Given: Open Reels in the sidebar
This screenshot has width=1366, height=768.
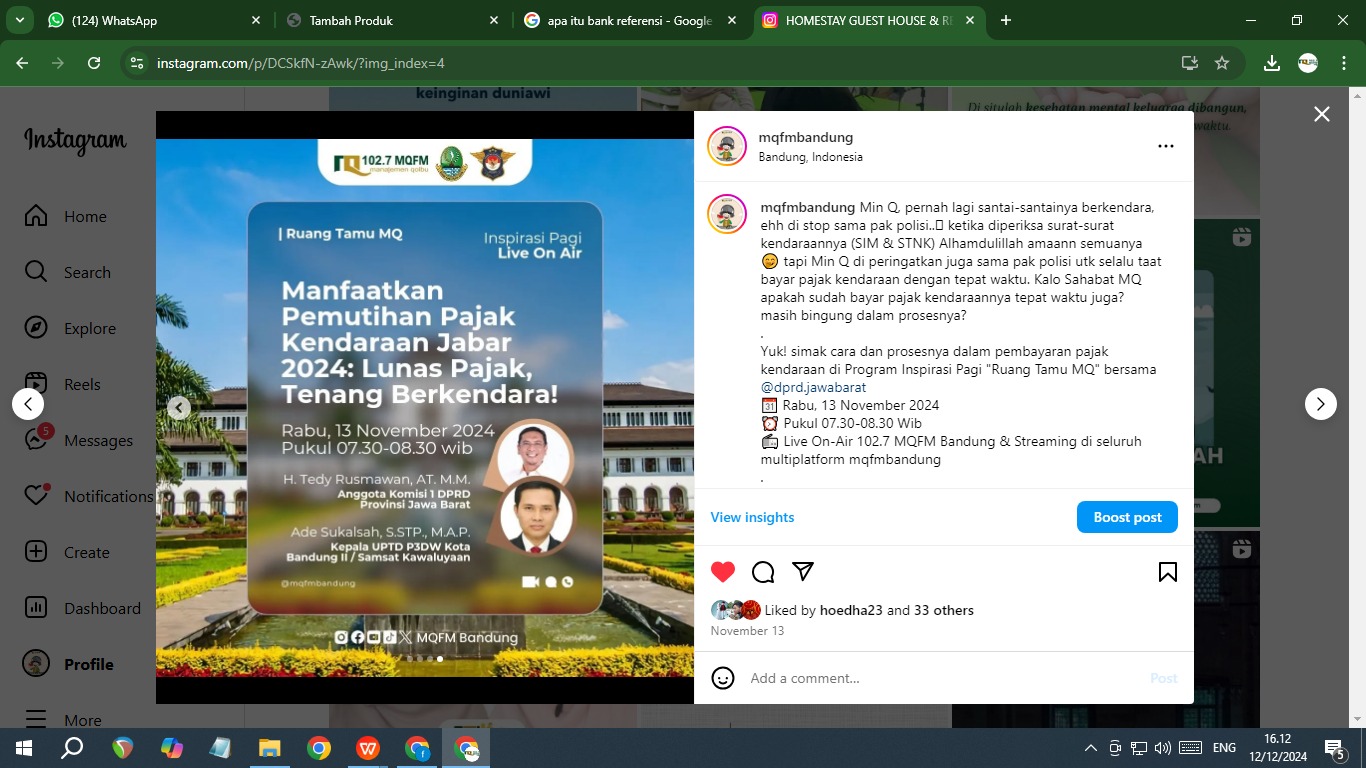Looking at the screenshot, I should (62, 384).
